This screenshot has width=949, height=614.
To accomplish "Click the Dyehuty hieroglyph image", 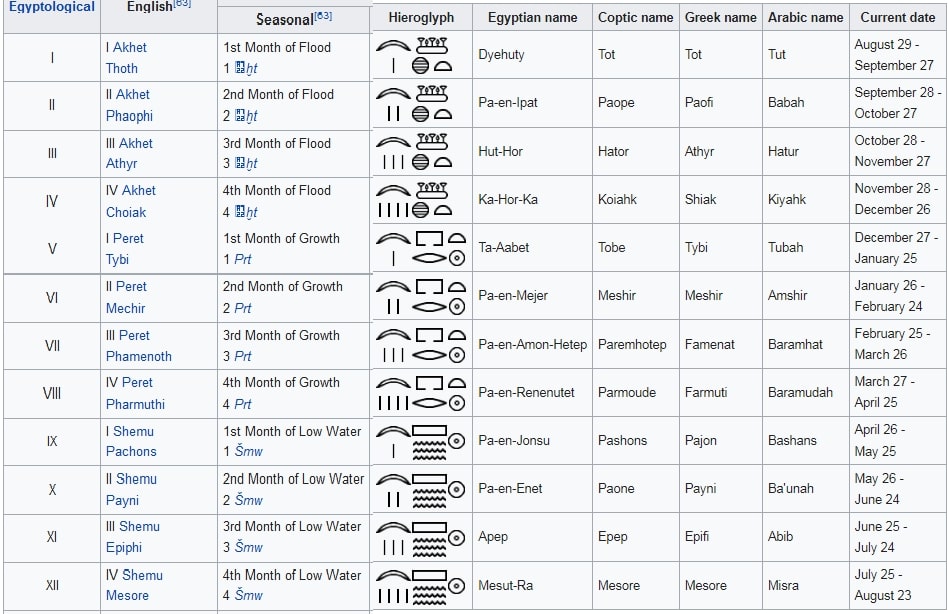I will tap(414, 55).
